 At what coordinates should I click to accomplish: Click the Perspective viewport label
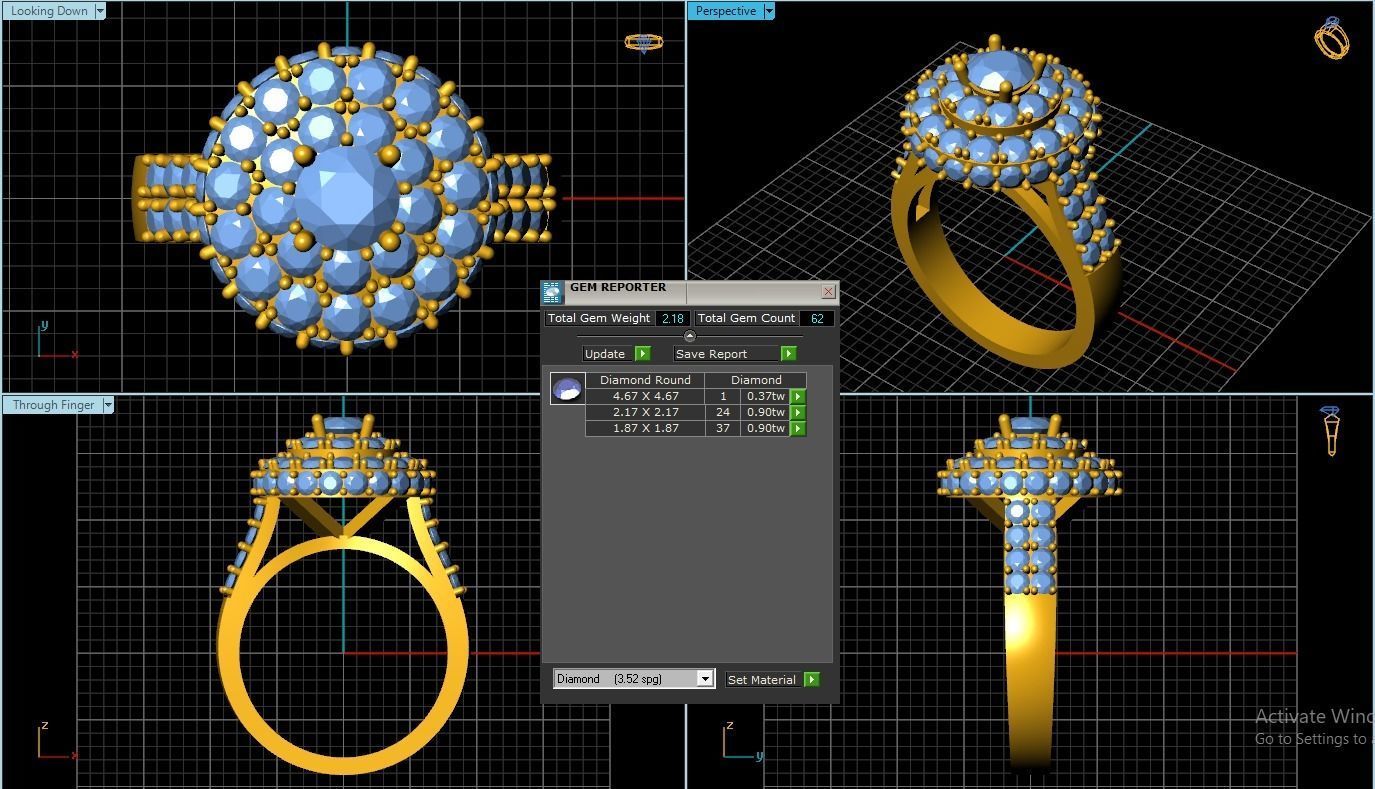726,11
